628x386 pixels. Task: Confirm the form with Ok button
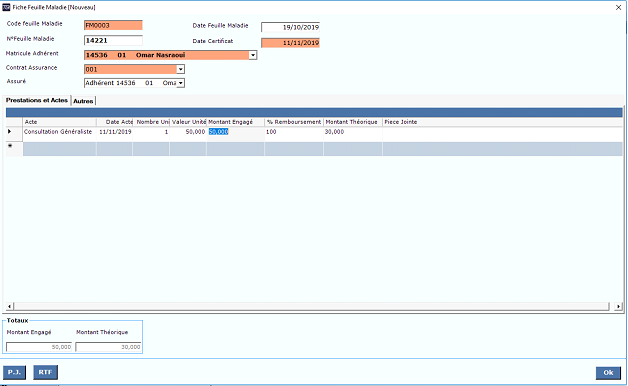608,373
